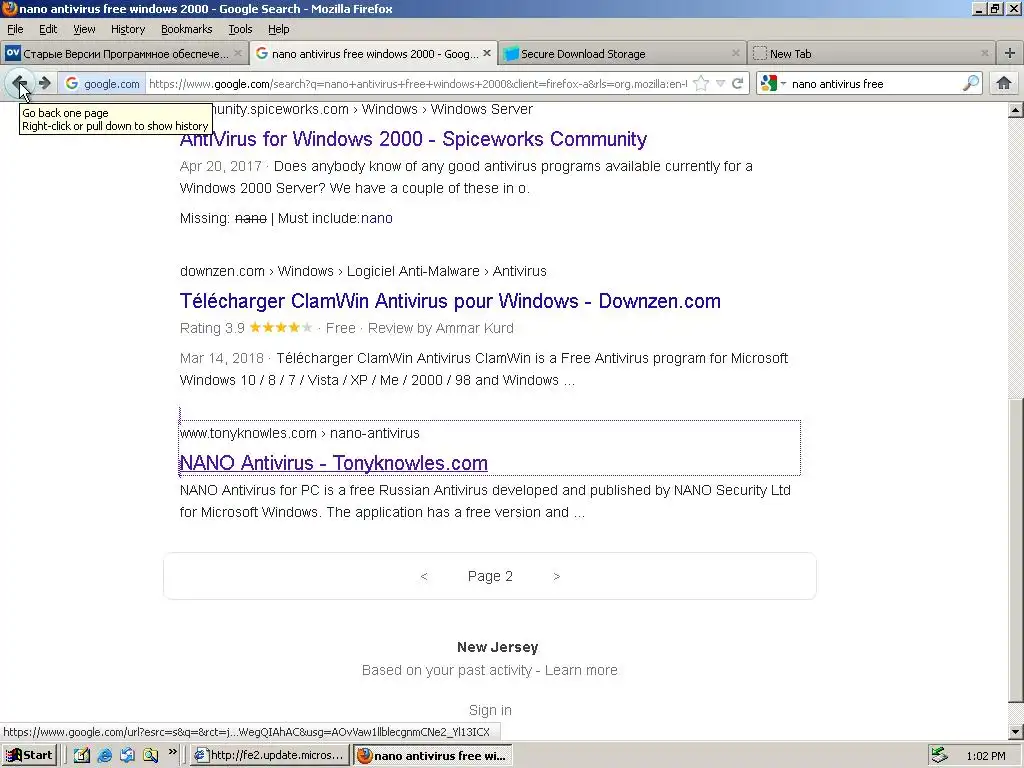Close the Secure Download Storage tab
The width and height of the screenshot is (1024, 768).
point(736,54)
